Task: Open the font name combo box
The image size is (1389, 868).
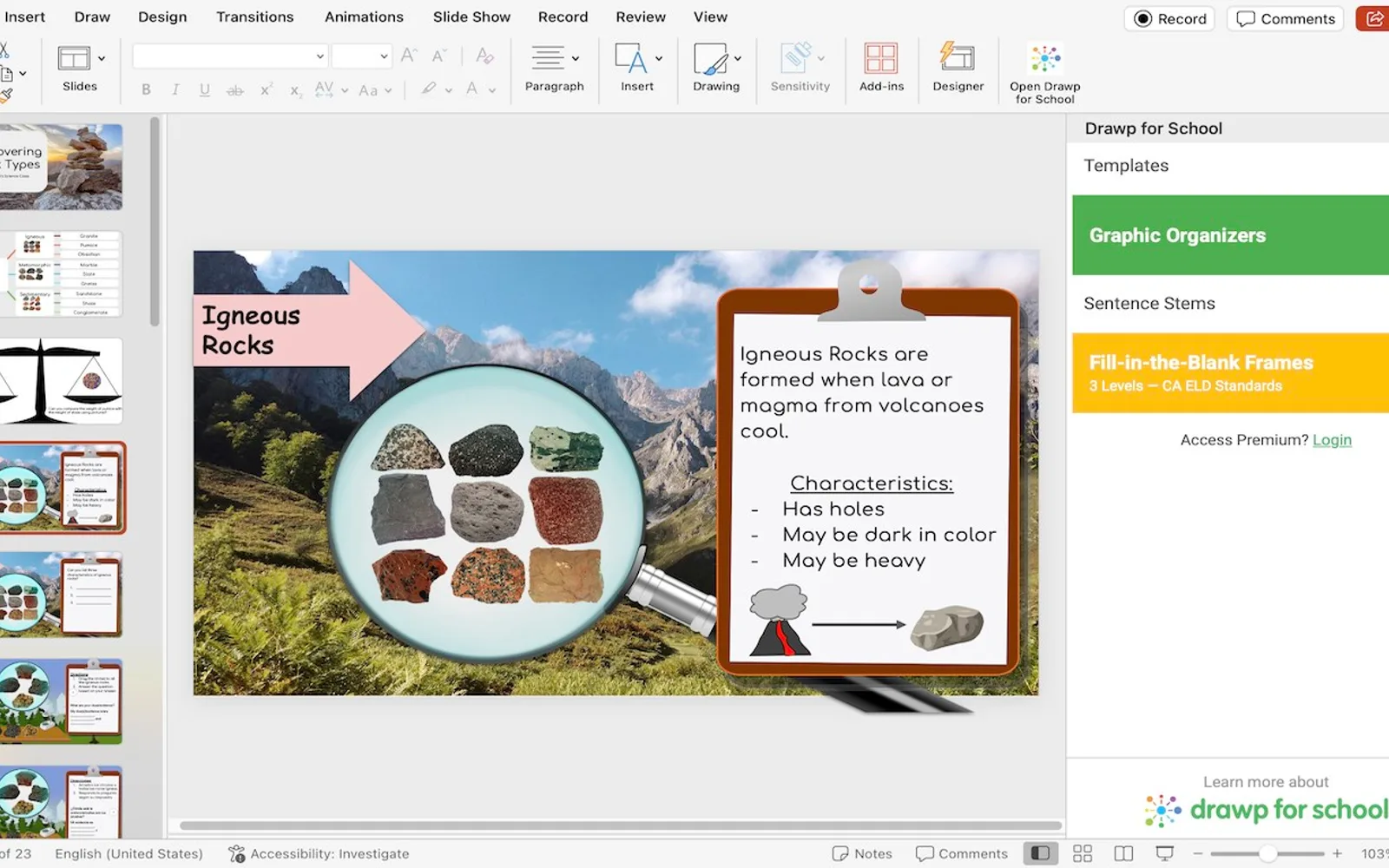Action: point(230,56)
